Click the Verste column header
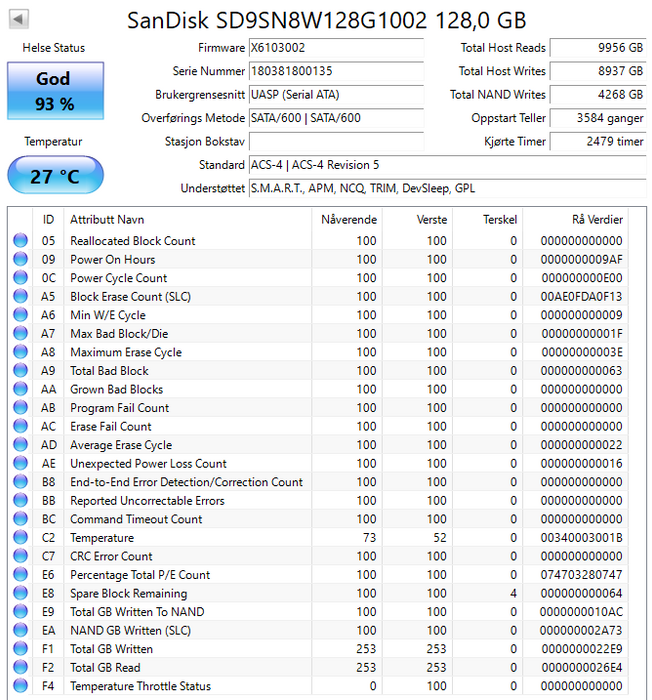 [418, 220]
